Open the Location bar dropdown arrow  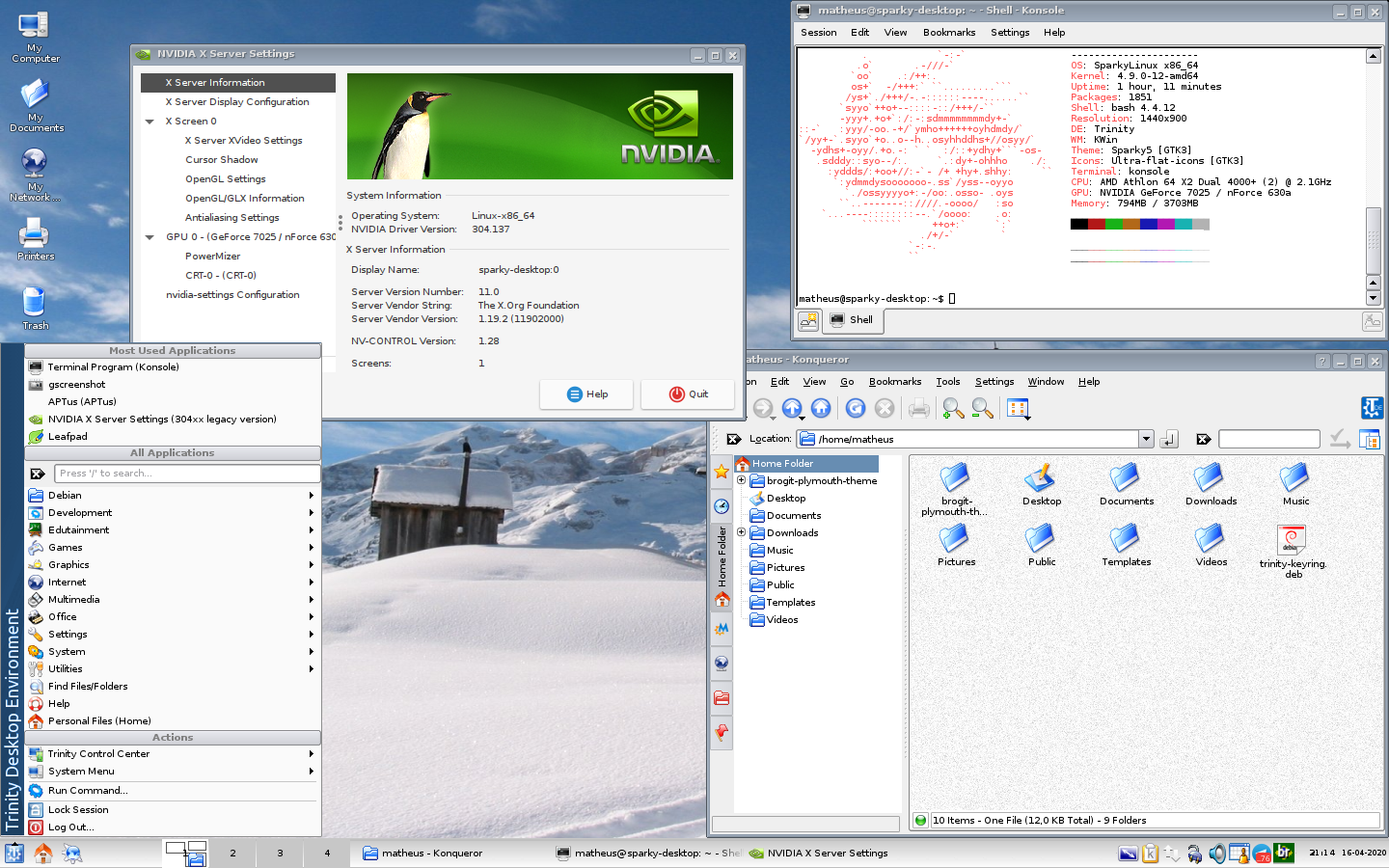click(x=1146, y=439)
